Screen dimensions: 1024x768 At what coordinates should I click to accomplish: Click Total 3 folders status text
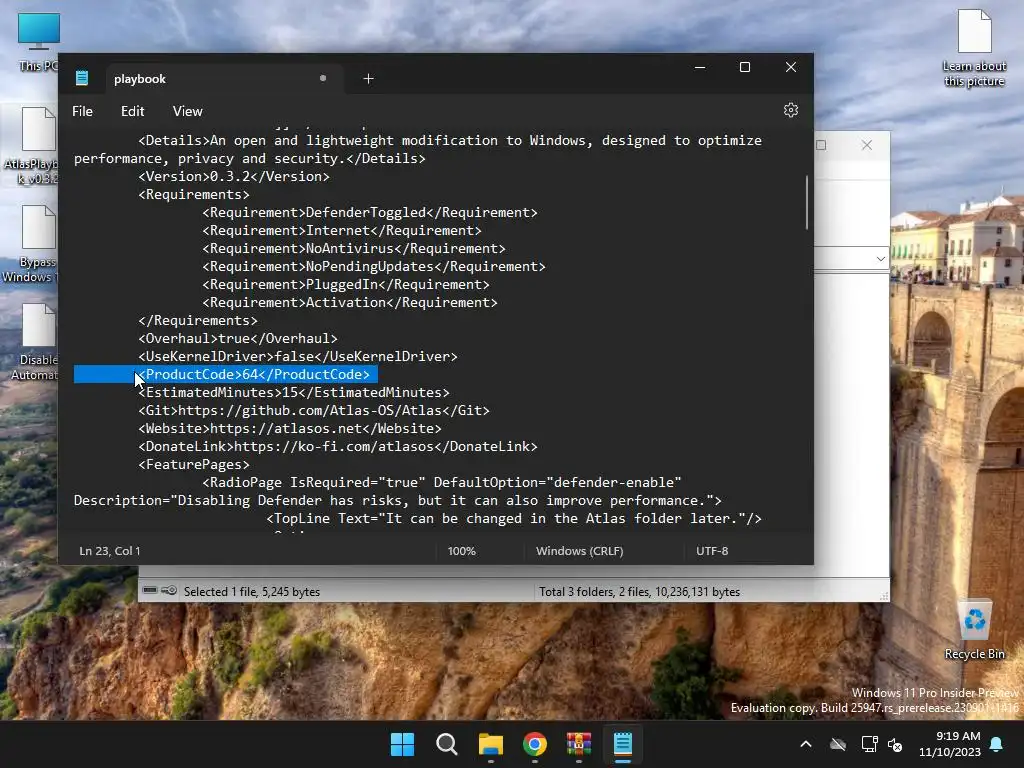639,592
